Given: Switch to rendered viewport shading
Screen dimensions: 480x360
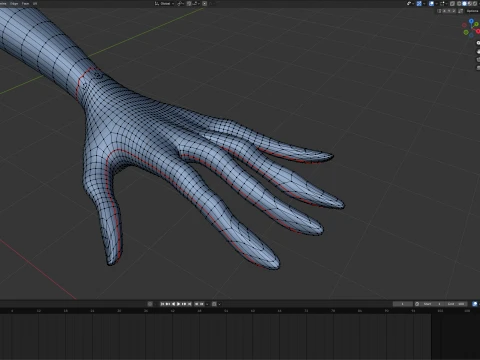Looking at the screenshot, I should coord(475,3).
